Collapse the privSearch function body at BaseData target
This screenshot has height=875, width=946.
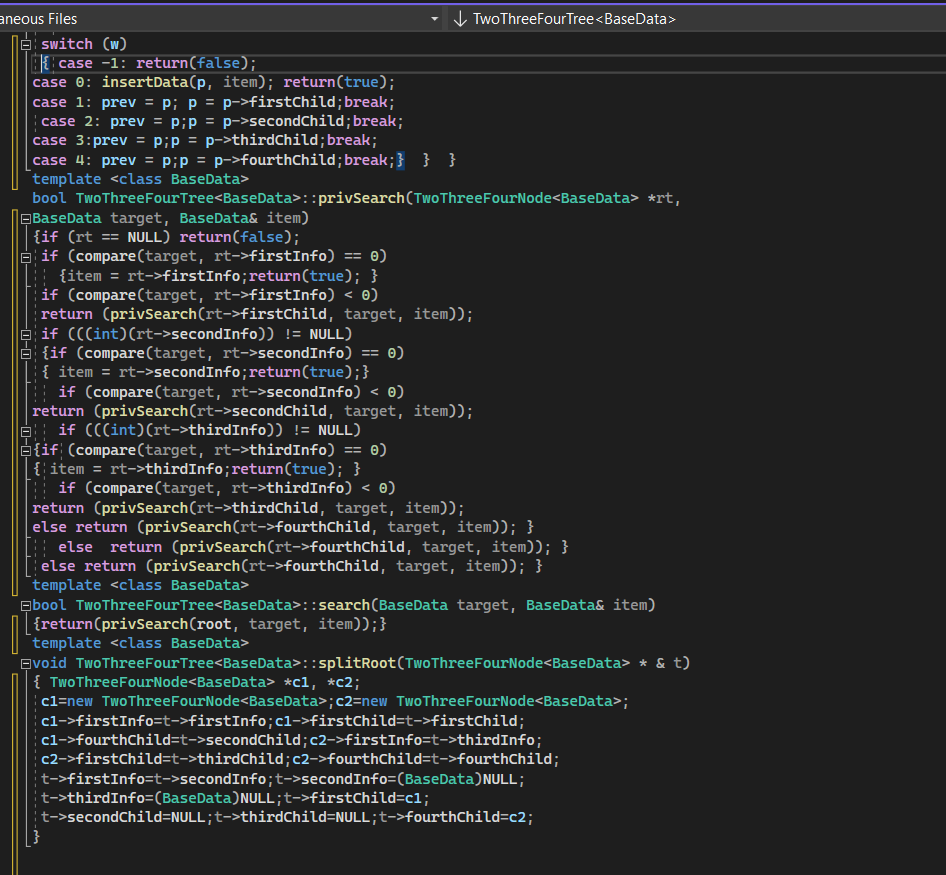[x=25, y=218]
